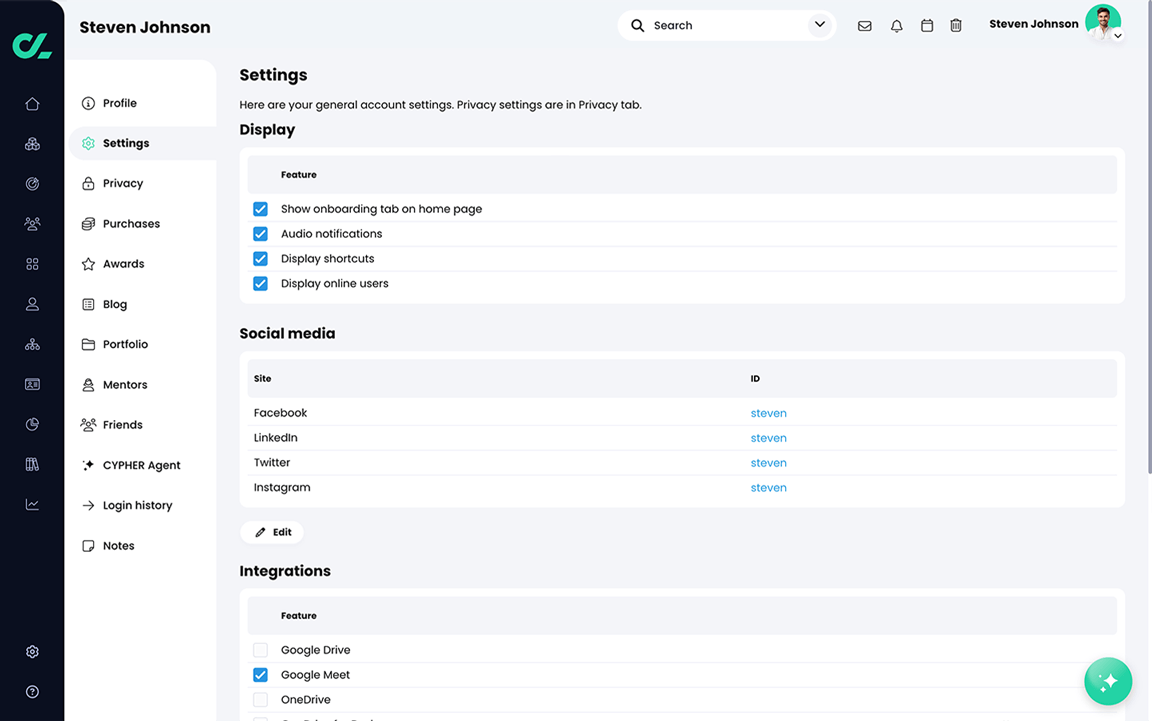The width and height of the screenshot is (1152, 721).
Task: Expand the search options dropdown arrow
Action: pyautogui.click(x=820, y=25)
